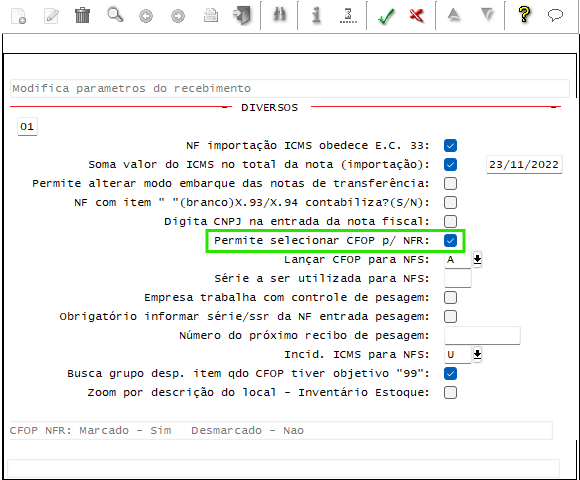Viewport: 580px width, 480px height.
Task: Click Série a ser utilizada para NFS field
Action: pos(458,278)
